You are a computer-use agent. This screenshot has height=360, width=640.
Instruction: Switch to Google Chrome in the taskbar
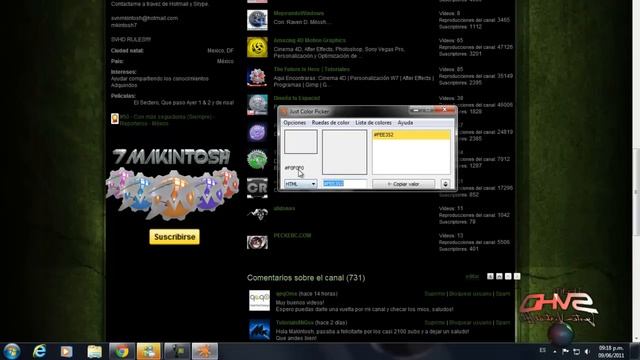pos(122,351)
